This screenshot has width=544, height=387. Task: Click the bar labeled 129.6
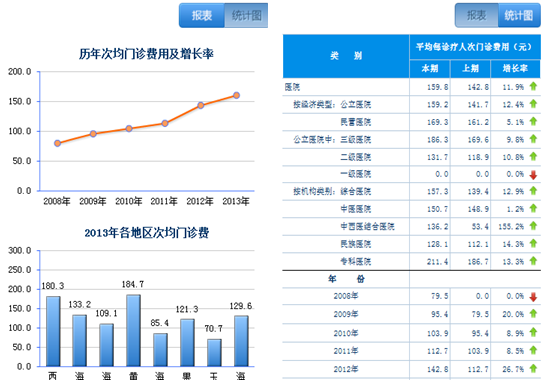(x=241, y=341)
